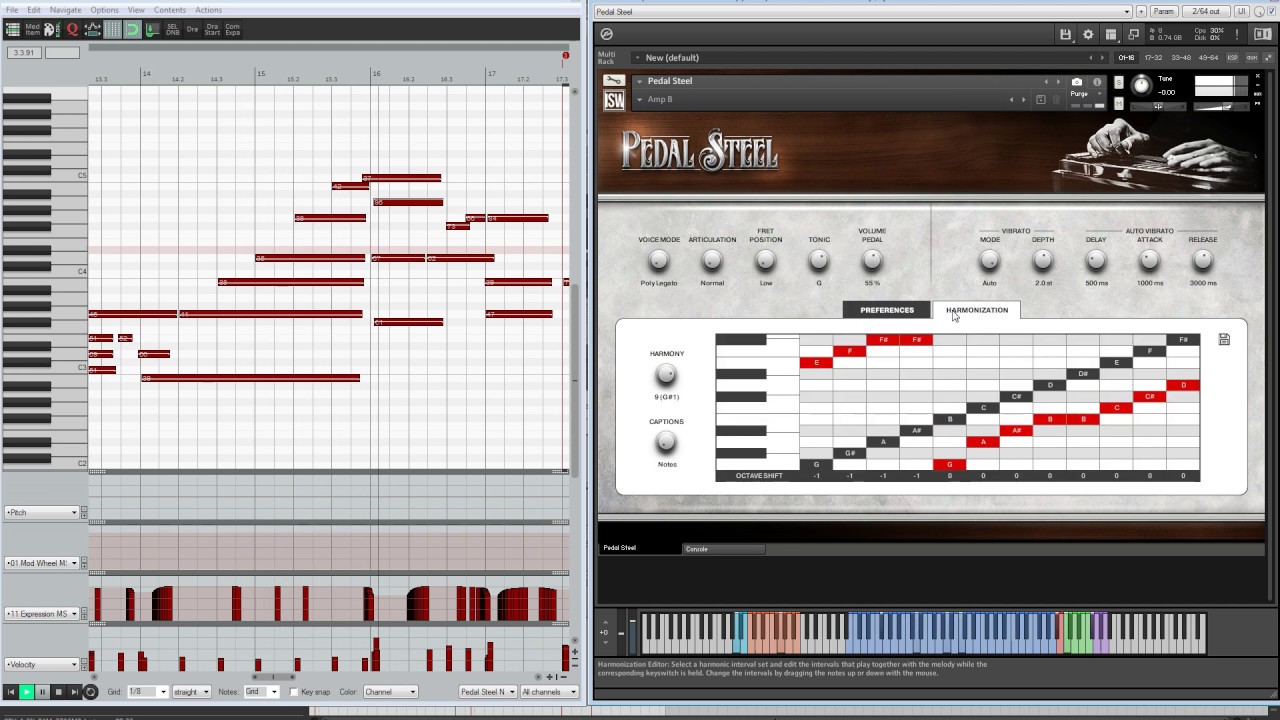Click the snapshot camera icon
Screen dimensions: 1280x720
tap(1077, 82)
